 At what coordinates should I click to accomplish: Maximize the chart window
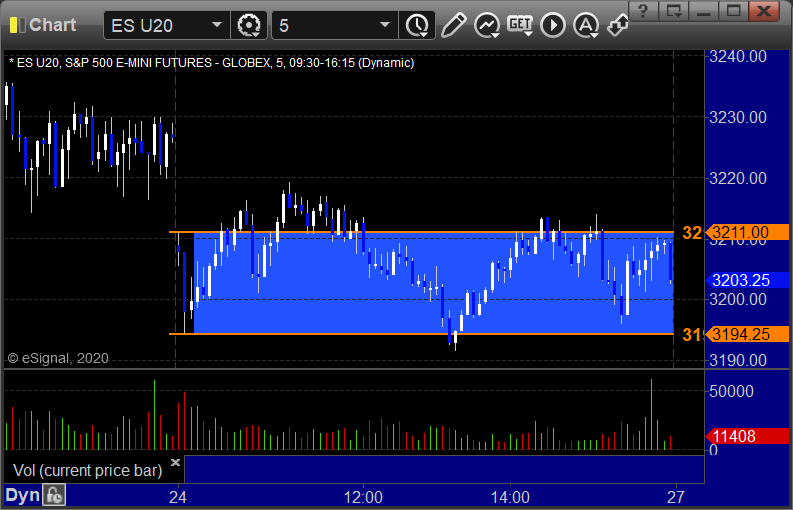[733, 11]
